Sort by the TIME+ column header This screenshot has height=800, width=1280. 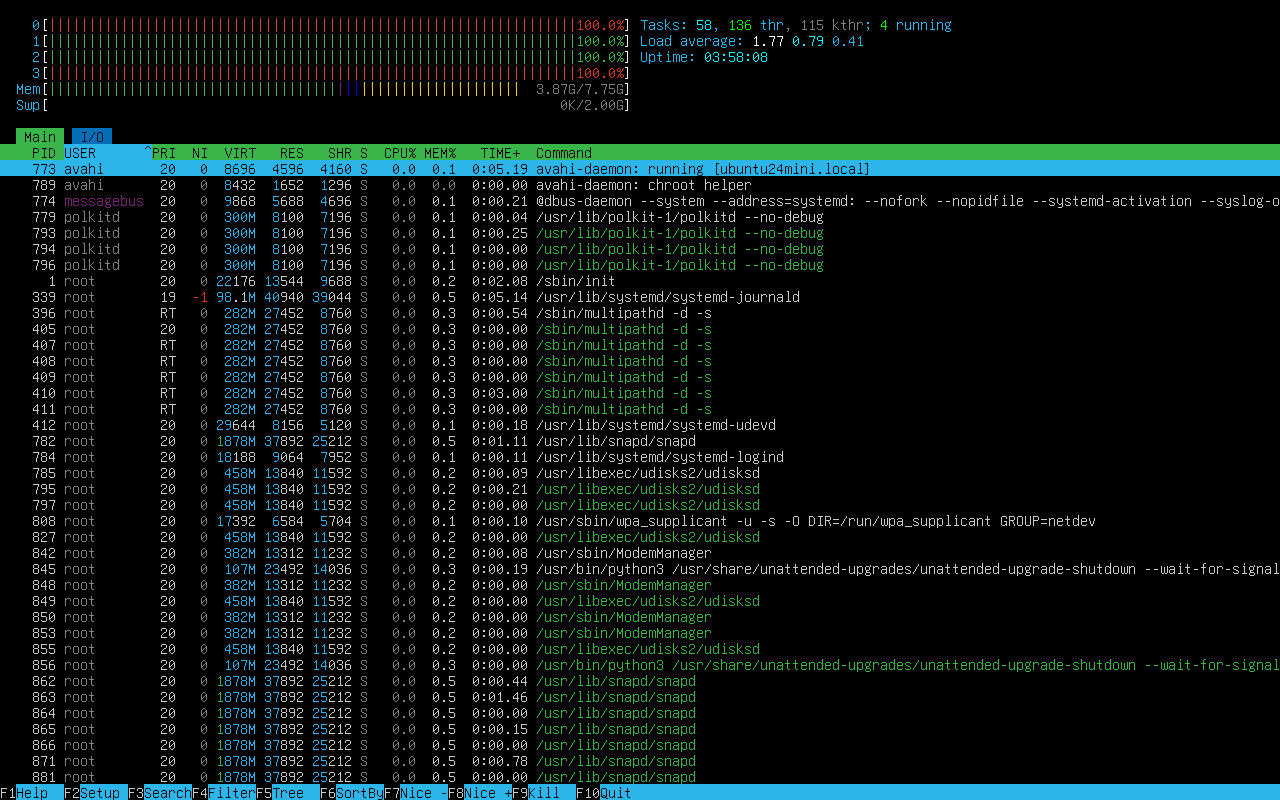pos(500,153)
